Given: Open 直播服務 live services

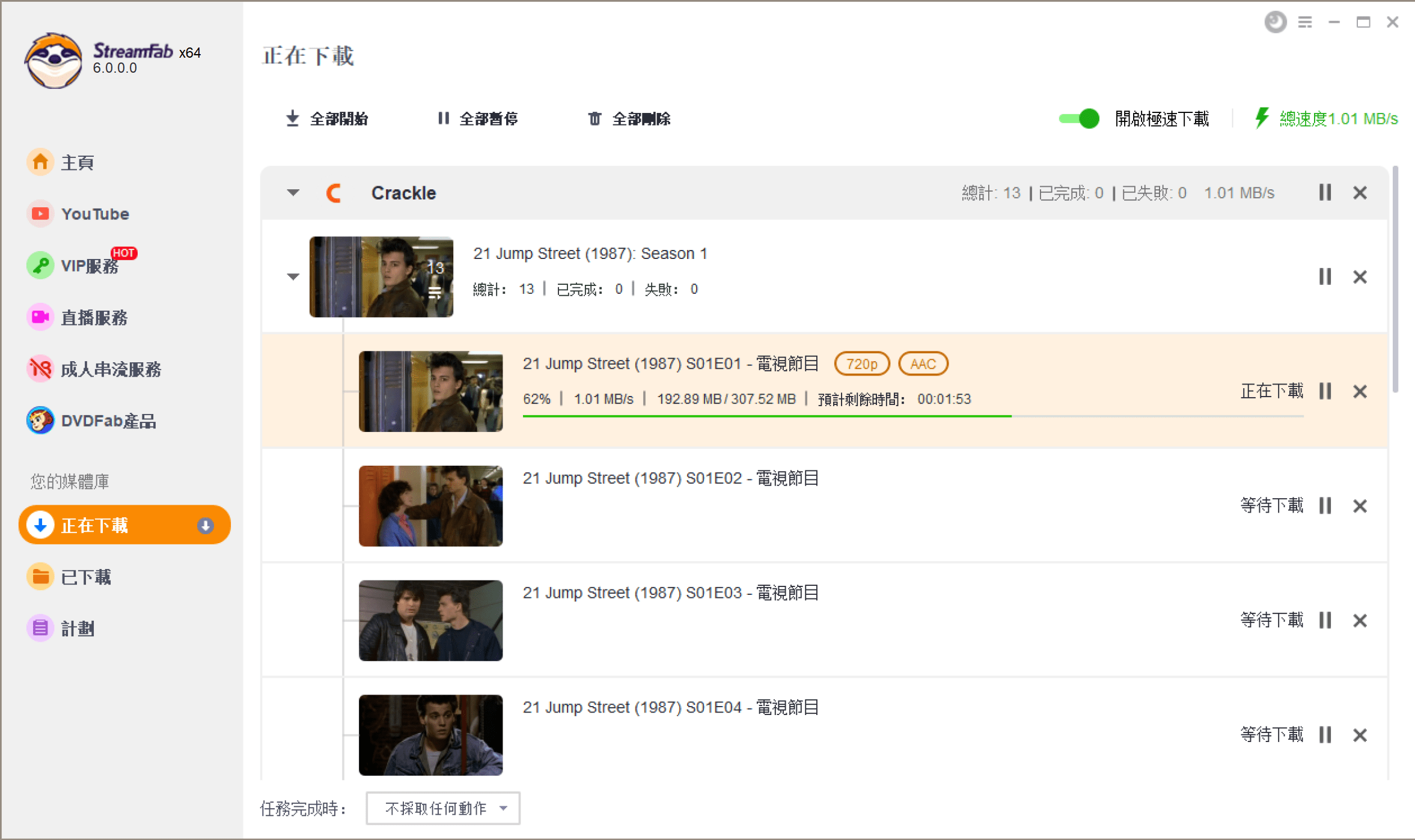Looking at the screenshot, I should [77, 317].
